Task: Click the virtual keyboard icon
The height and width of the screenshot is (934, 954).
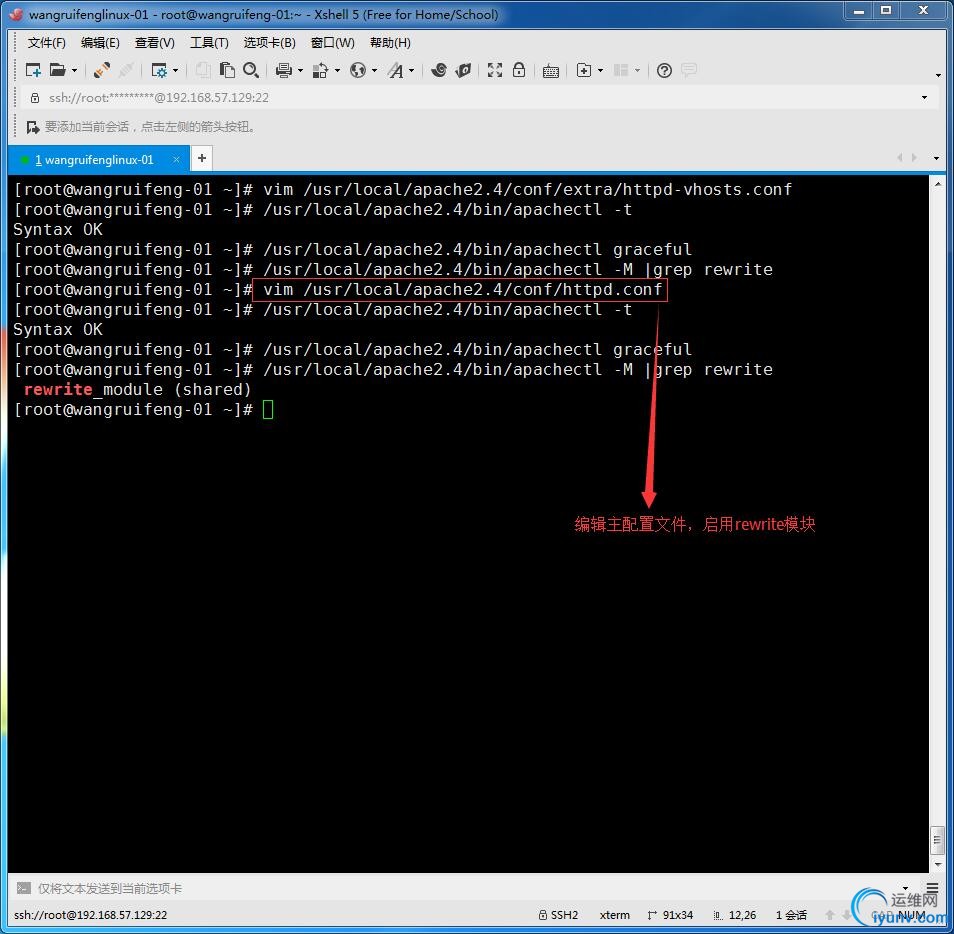Action: pyautogui.click(x=551, y=71)
